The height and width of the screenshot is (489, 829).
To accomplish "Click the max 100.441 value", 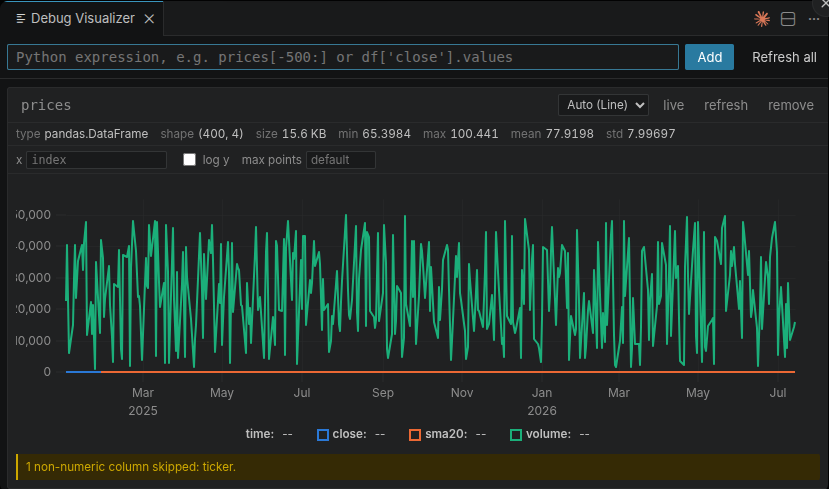I will coord(474,134).
